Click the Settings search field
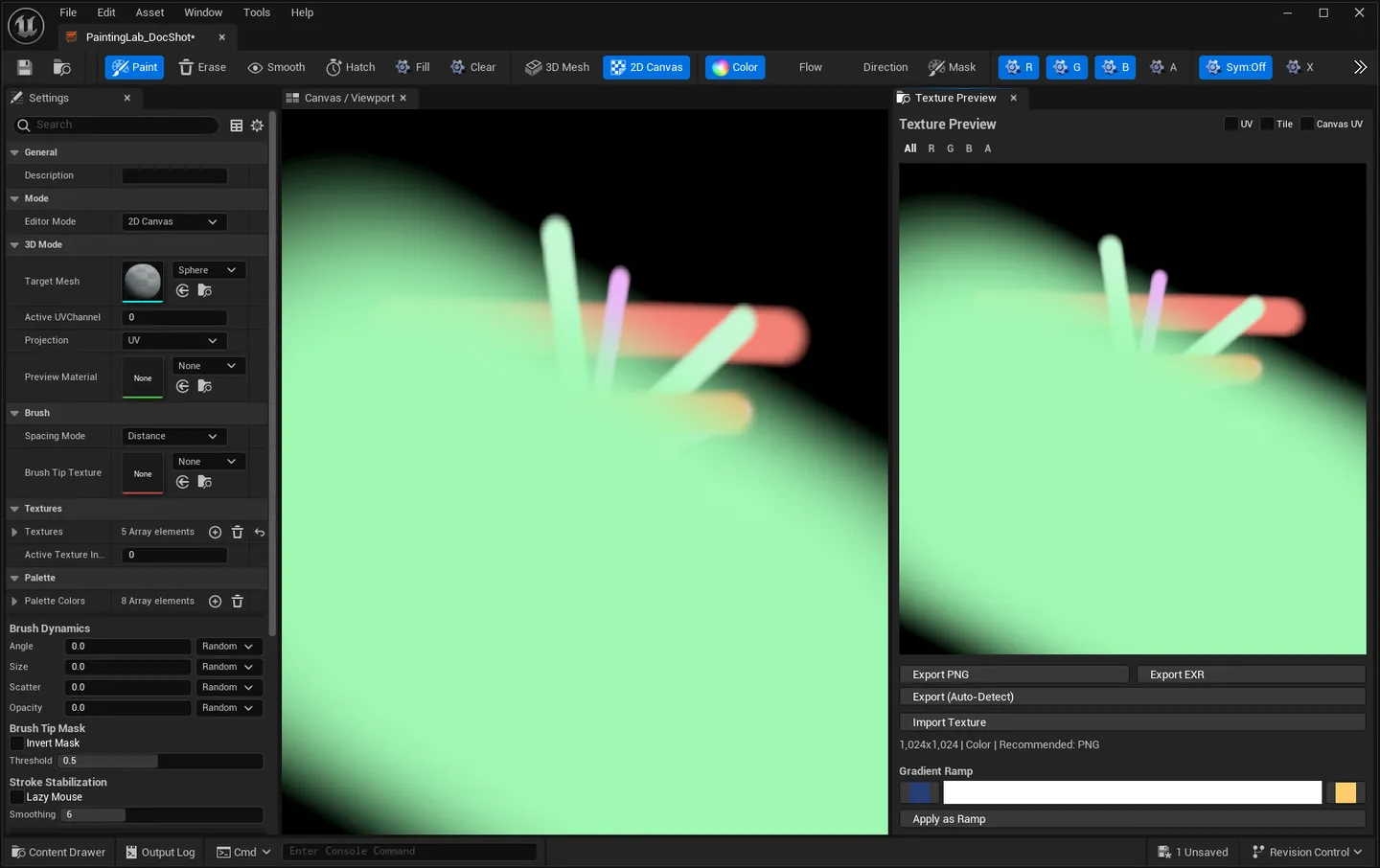The width and height of the screenshot is (1380, 868). (x=116, y=126)
